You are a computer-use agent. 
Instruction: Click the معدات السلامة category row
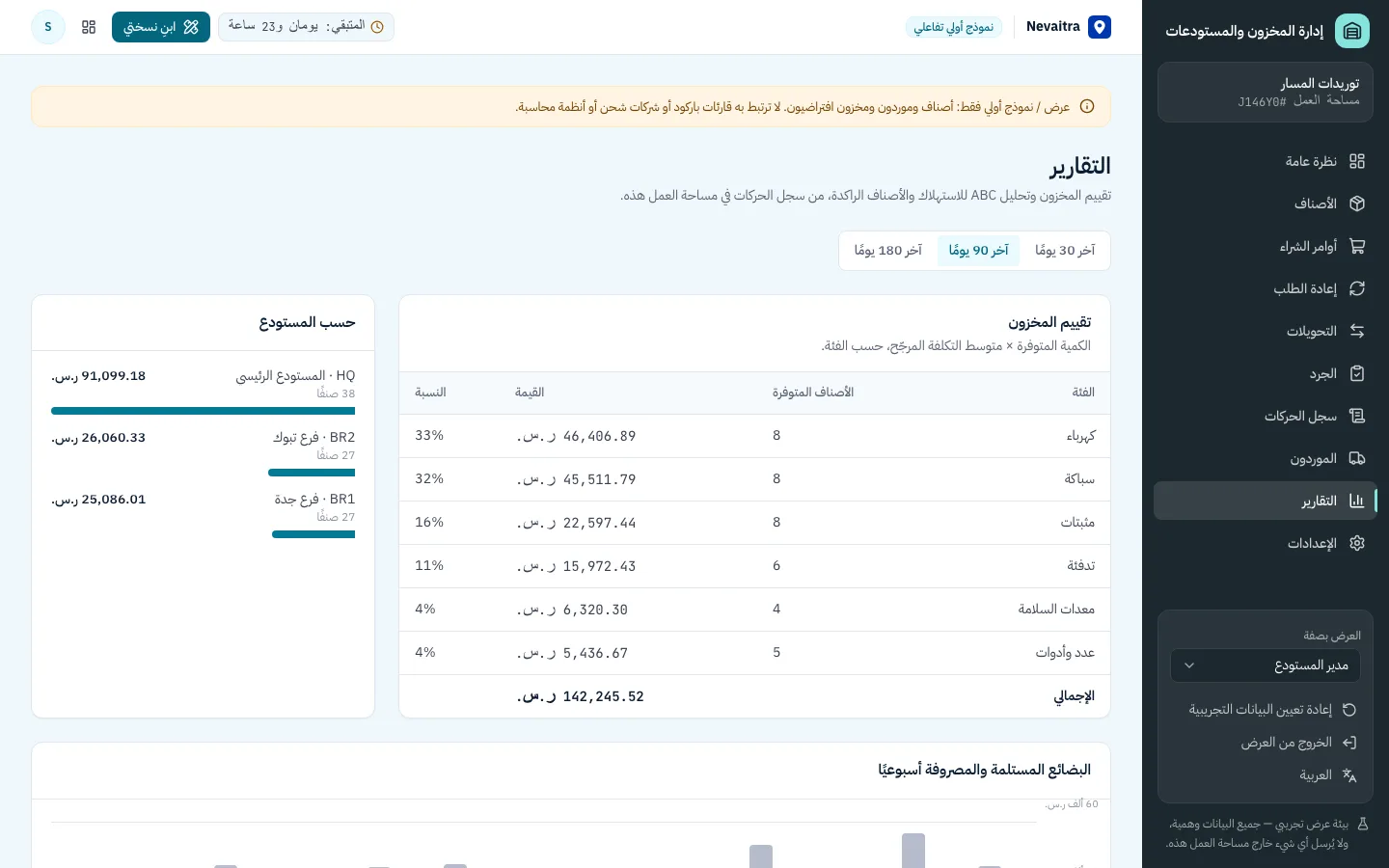click(754, 610)
